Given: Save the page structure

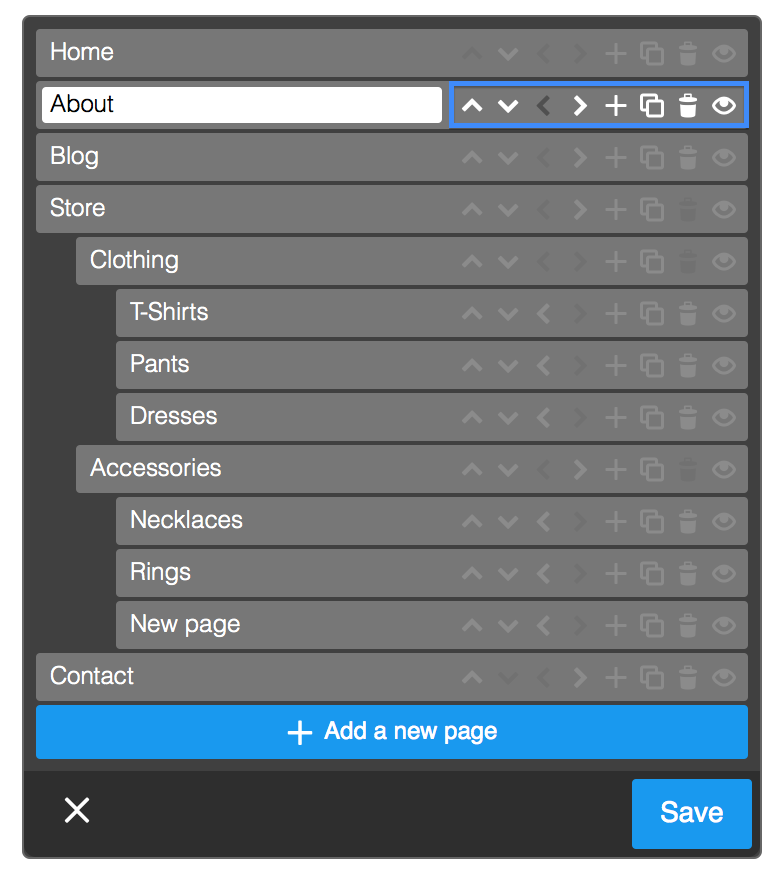Looking at the screenshot, I should click(x=692, y=813).
